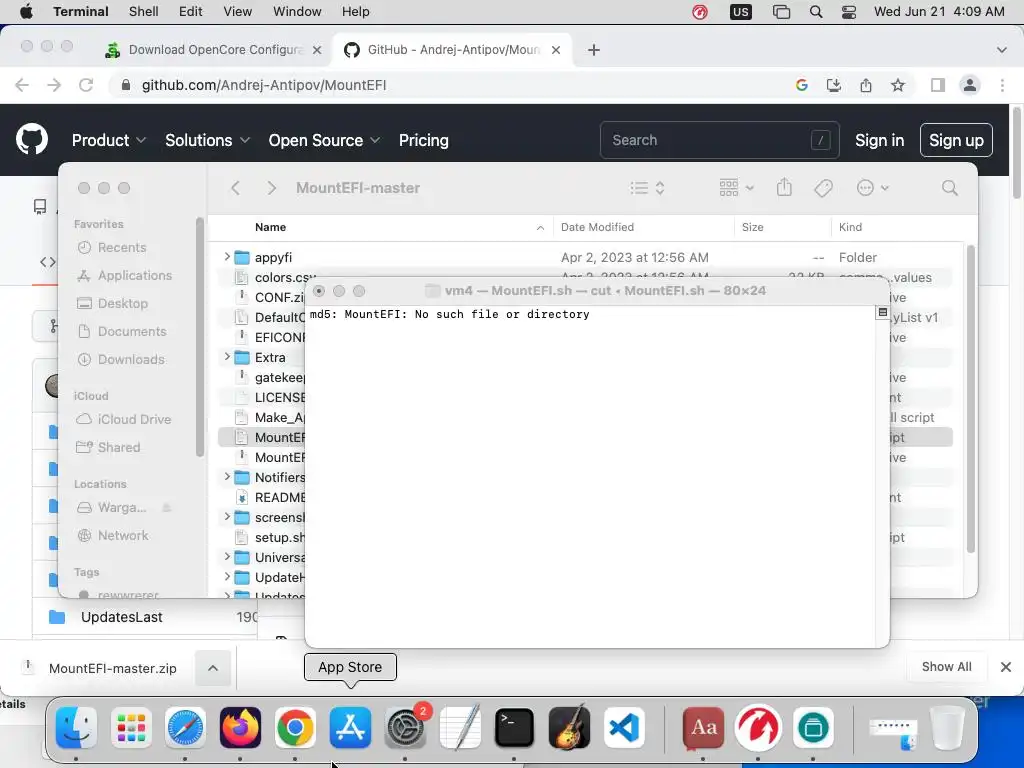Image resolution: width=1024 pixels, height=768 pixels.
Task: Open the Shell menu
Action: 144,12
